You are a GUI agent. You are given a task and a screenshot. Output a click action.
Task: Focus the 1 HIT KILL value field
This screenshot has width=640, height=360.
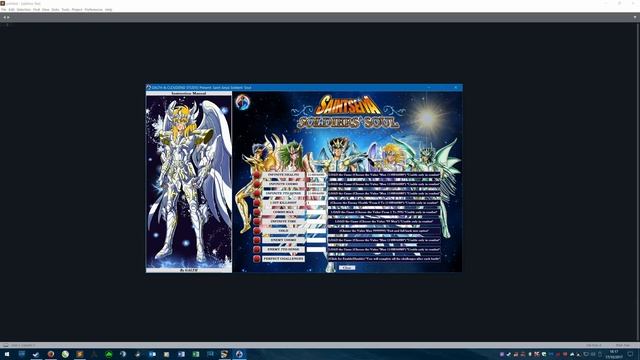pos(316,203)
